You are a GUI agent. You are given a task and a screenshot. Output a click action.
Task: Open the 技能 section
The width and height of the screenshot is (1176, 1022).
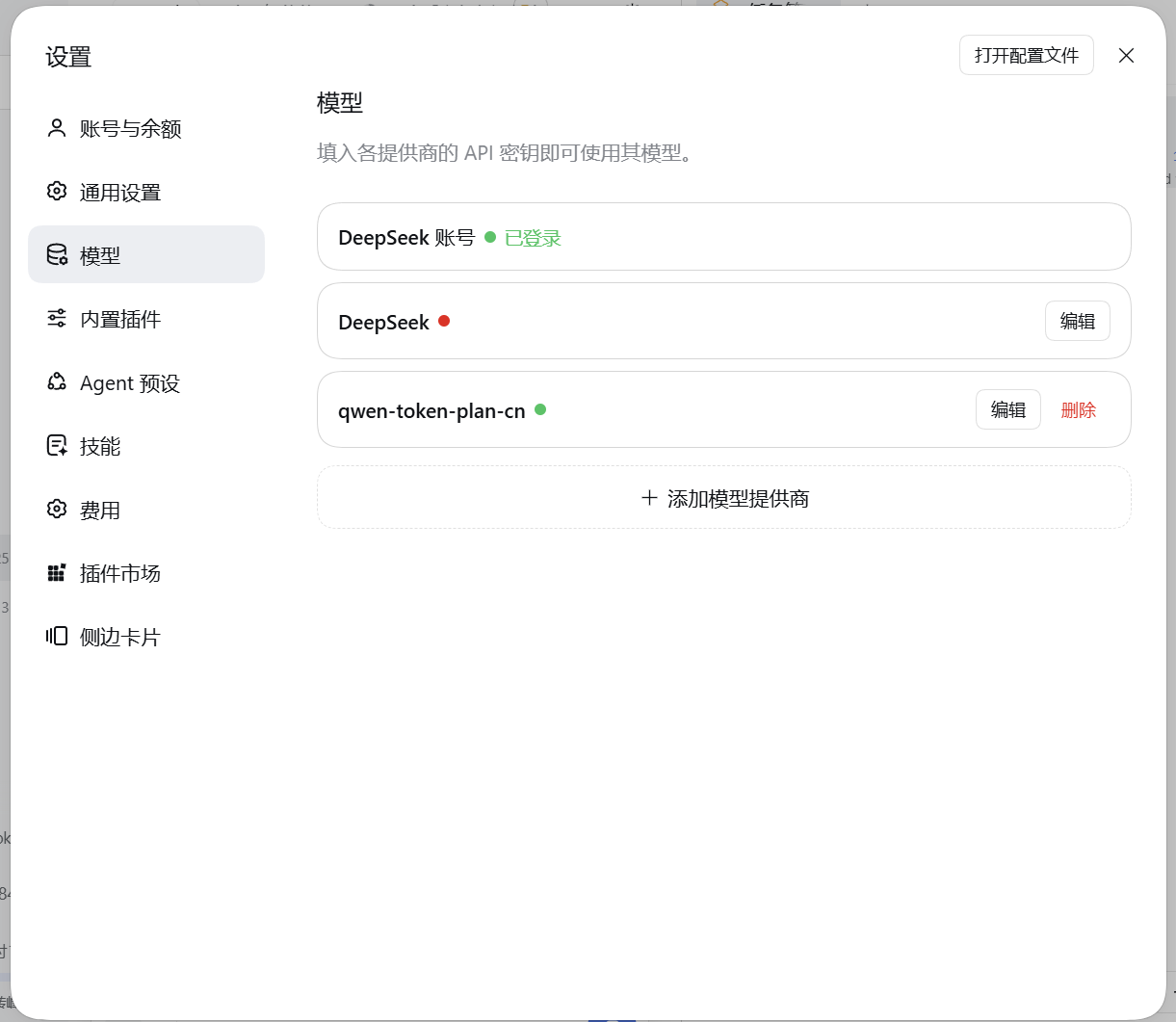(146, 446)
